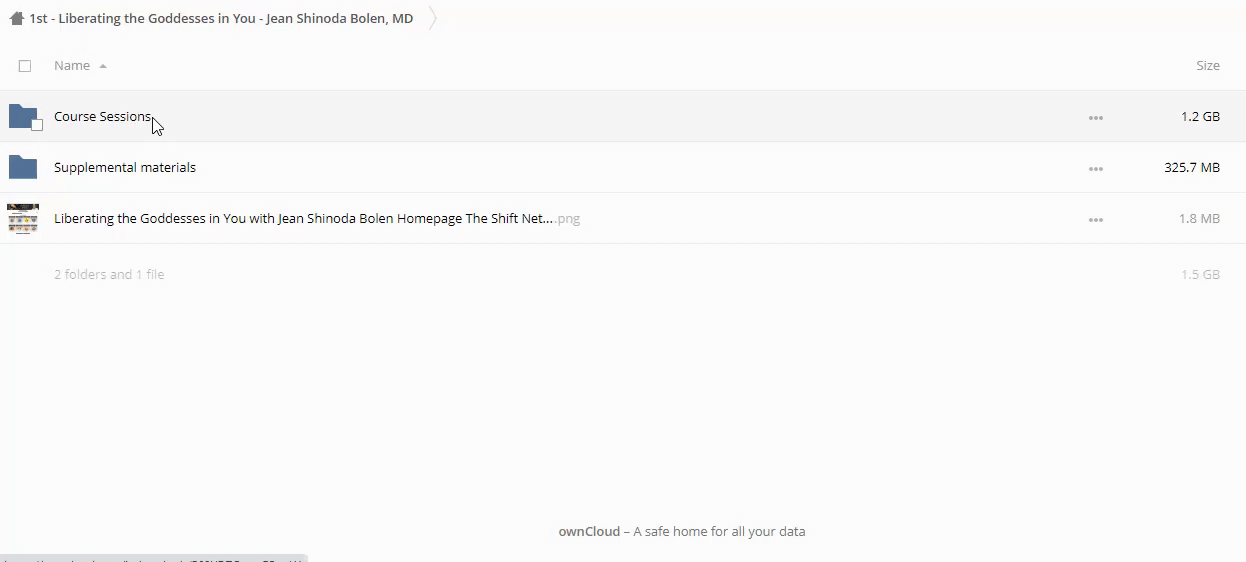Open the Course Sessions folder name

point(102,117)
